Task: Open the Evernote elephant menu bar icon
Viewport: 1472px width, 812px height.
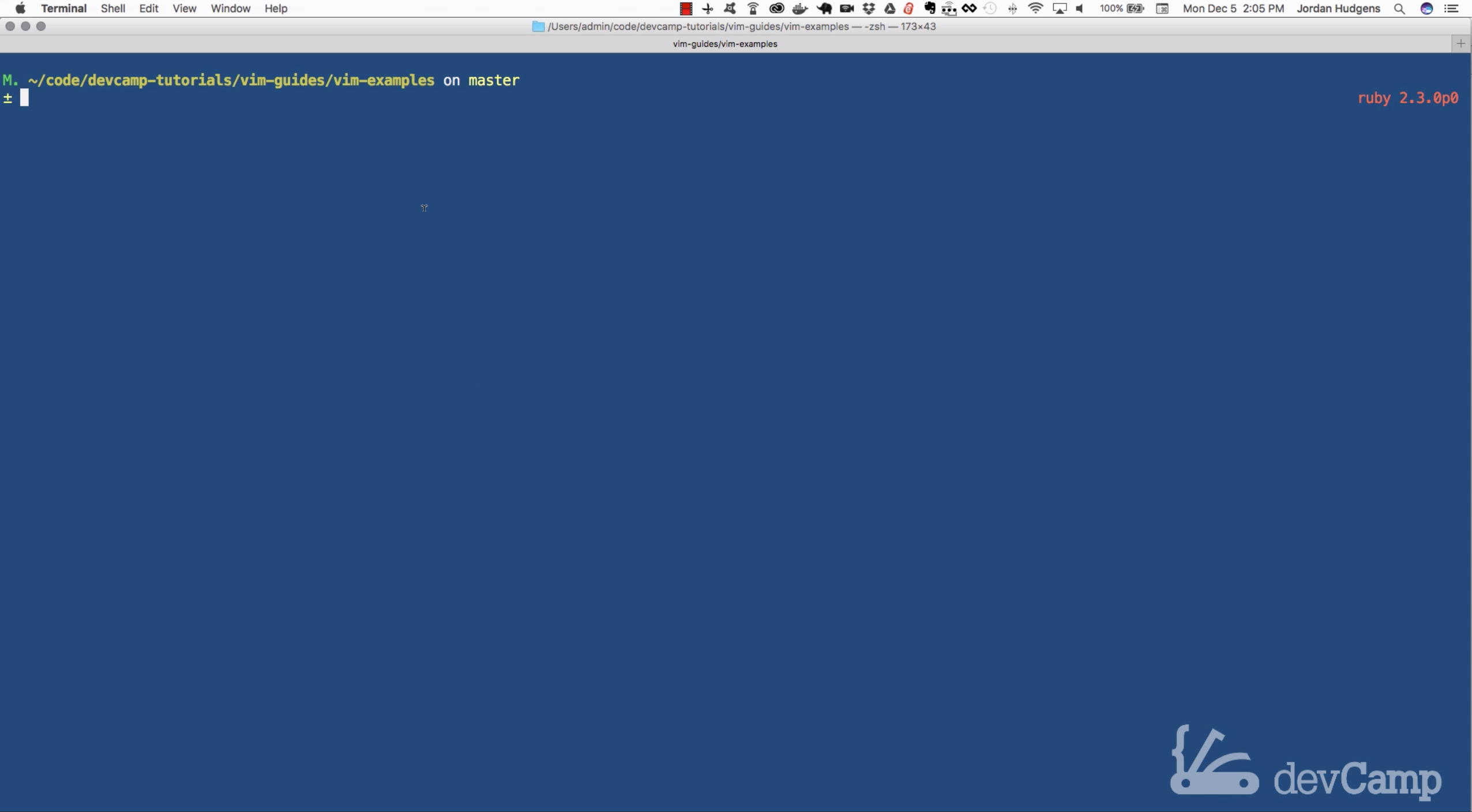Action: (929, 9)
